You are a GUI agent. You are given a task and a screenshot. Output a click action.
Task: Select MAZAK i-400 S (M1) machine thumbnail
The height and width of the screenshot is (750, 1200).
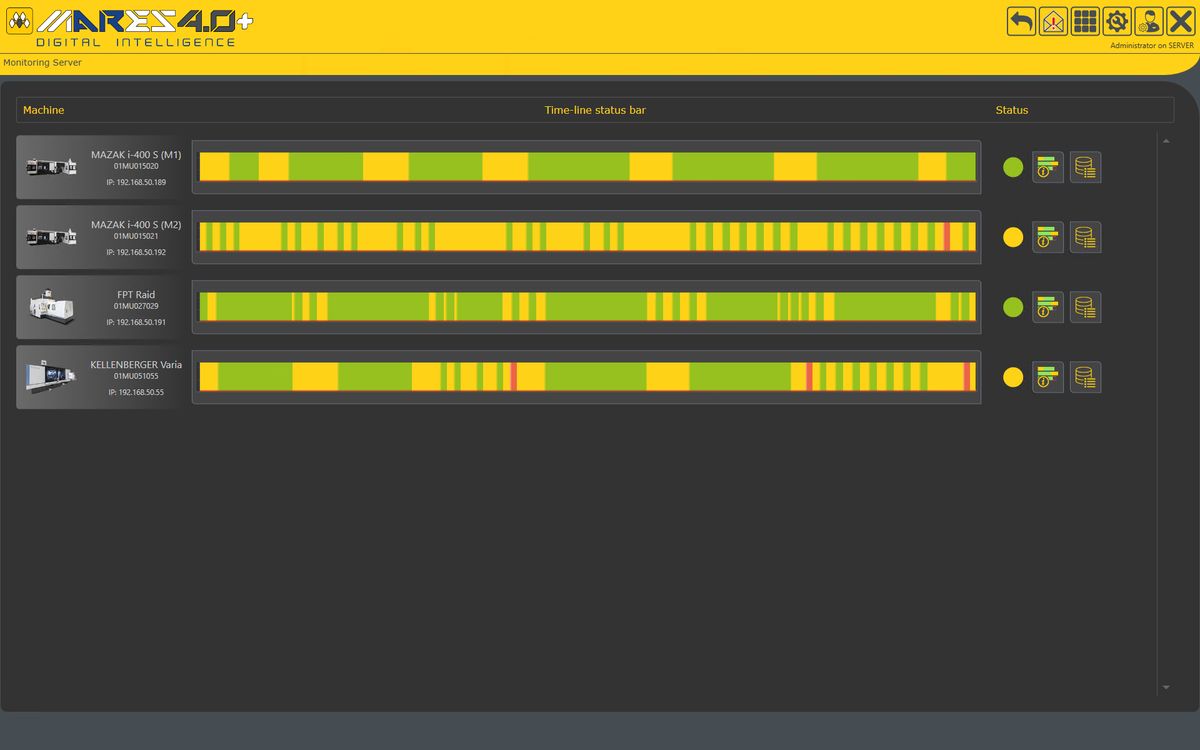(x=51, y=167)
